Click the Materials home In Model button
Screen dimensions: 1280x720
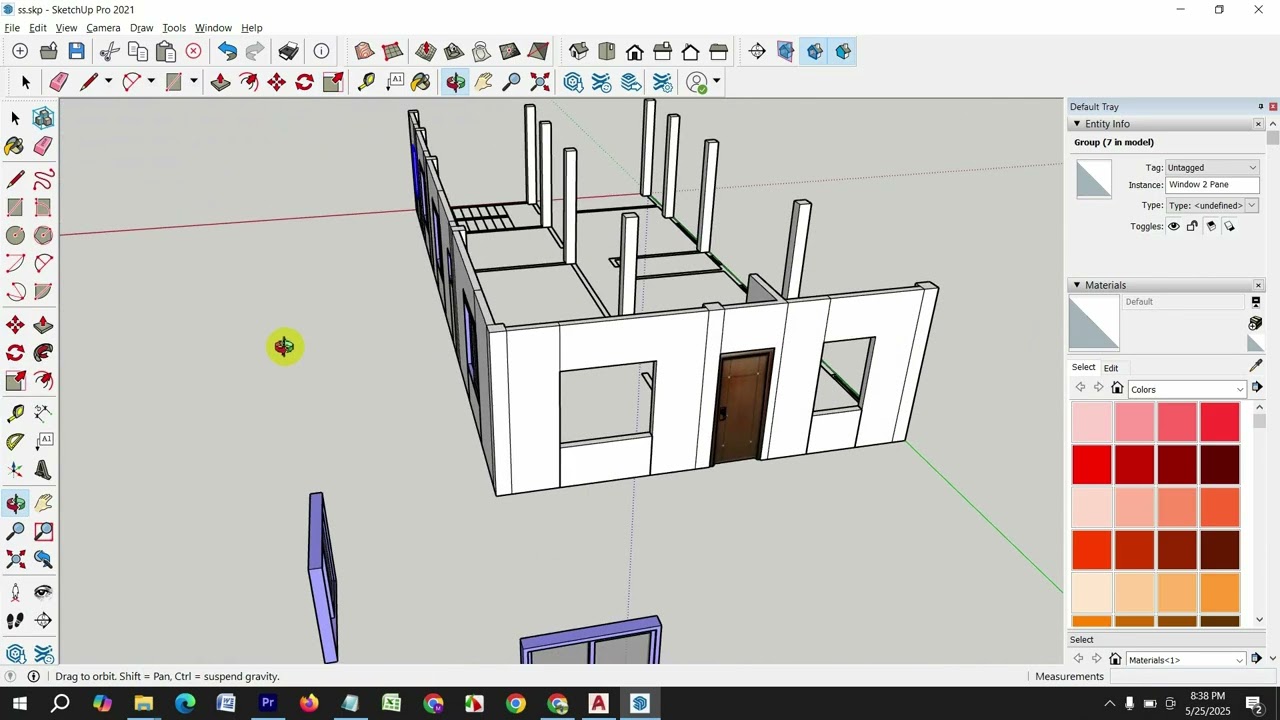(x=1117, y=388)
